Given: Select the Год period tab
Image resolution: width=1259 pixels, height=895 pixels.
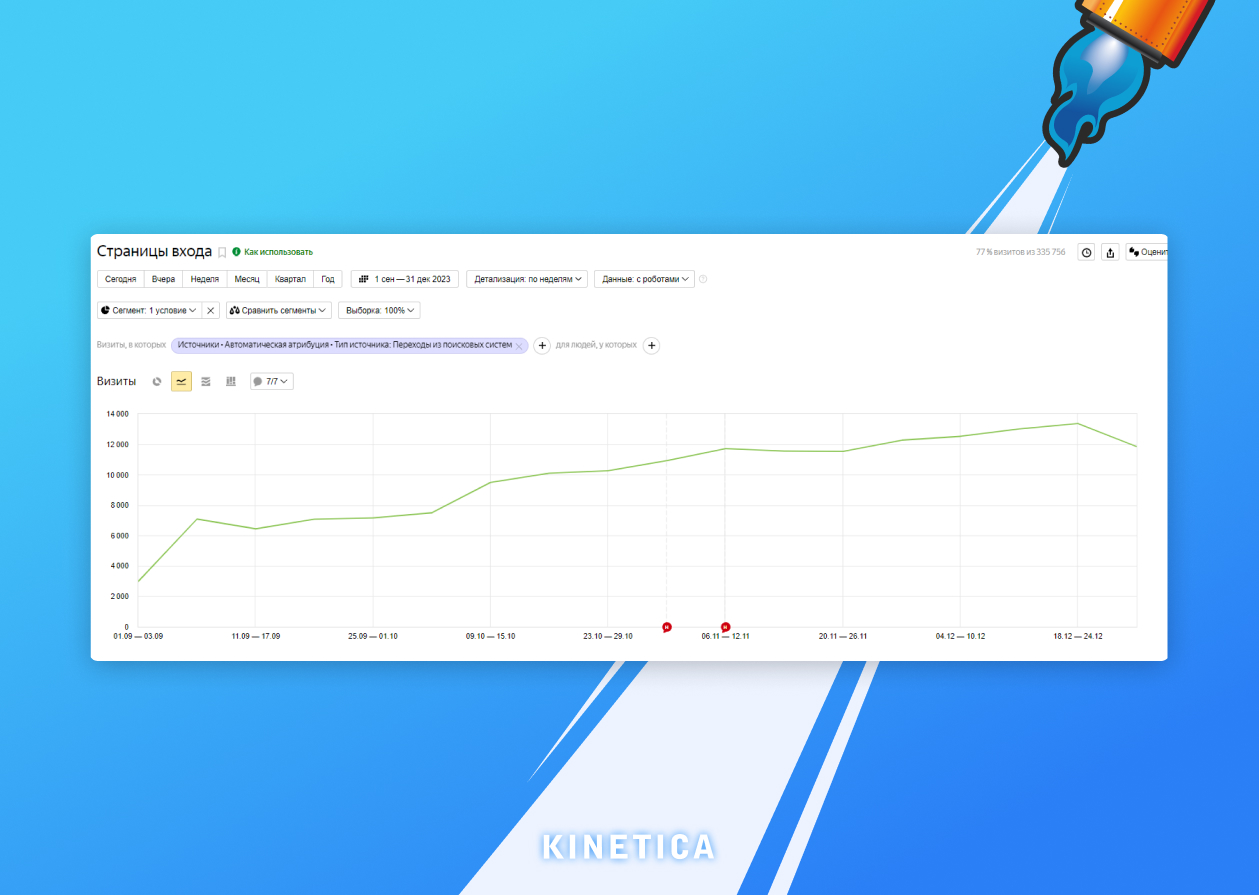Looking at the screenshot, I should tap(327, 279).
